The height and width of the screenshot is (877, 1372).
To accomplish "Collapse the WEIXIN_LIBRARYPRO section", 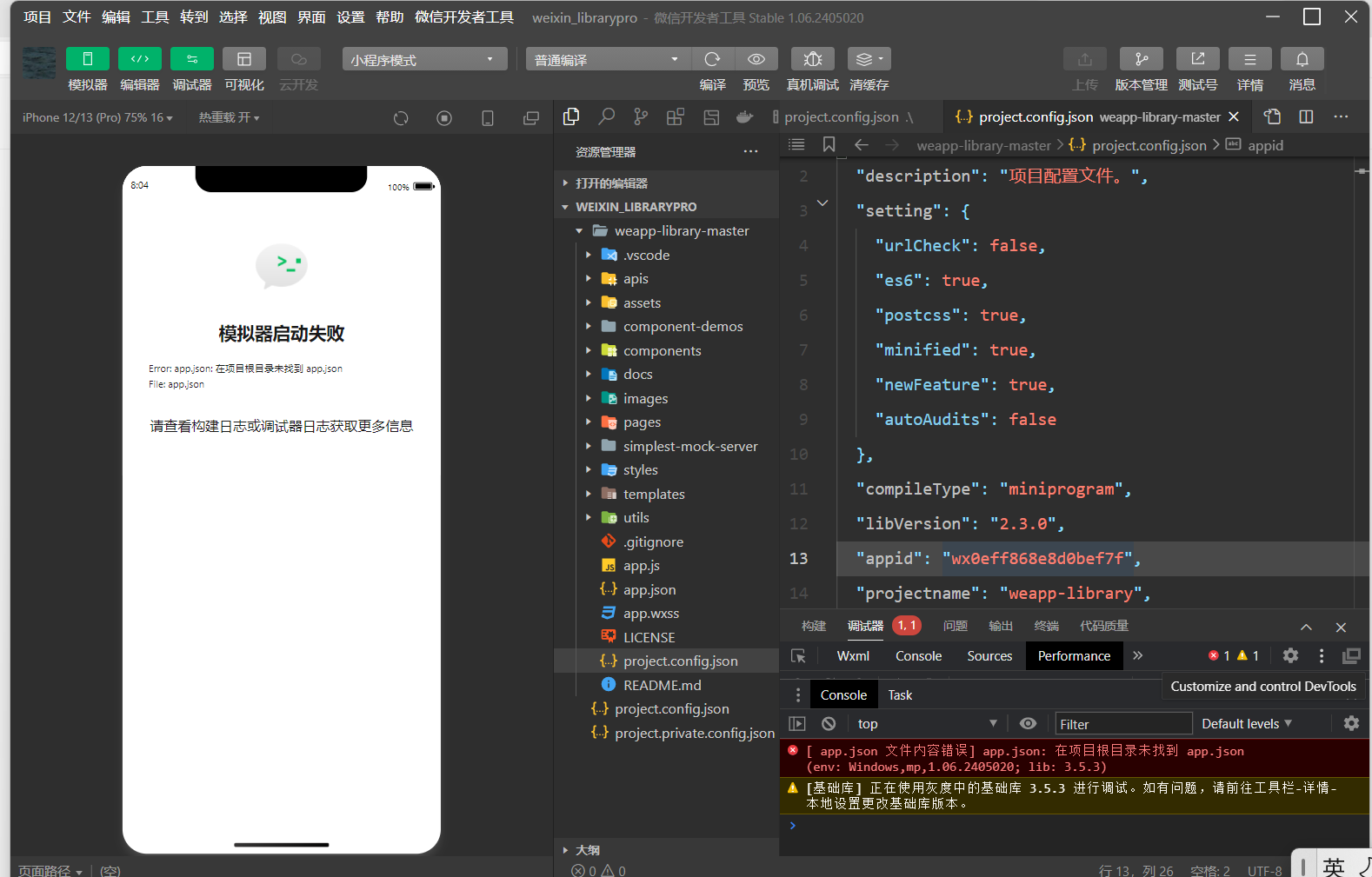I will click(x=666, y=207).
